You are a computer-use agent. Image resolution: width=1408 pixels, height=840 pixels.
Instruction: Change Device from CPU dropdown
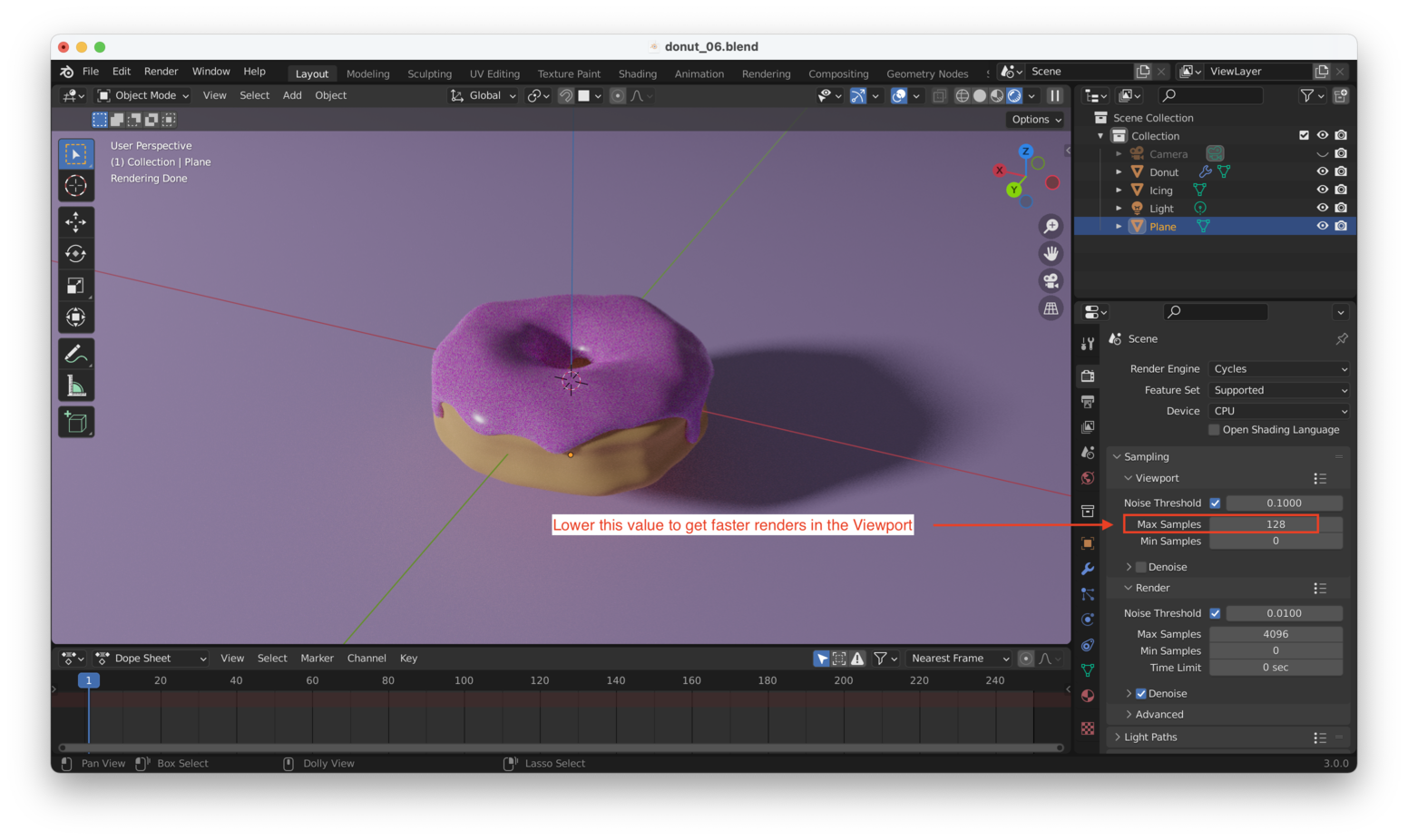tap(1277, 410)
